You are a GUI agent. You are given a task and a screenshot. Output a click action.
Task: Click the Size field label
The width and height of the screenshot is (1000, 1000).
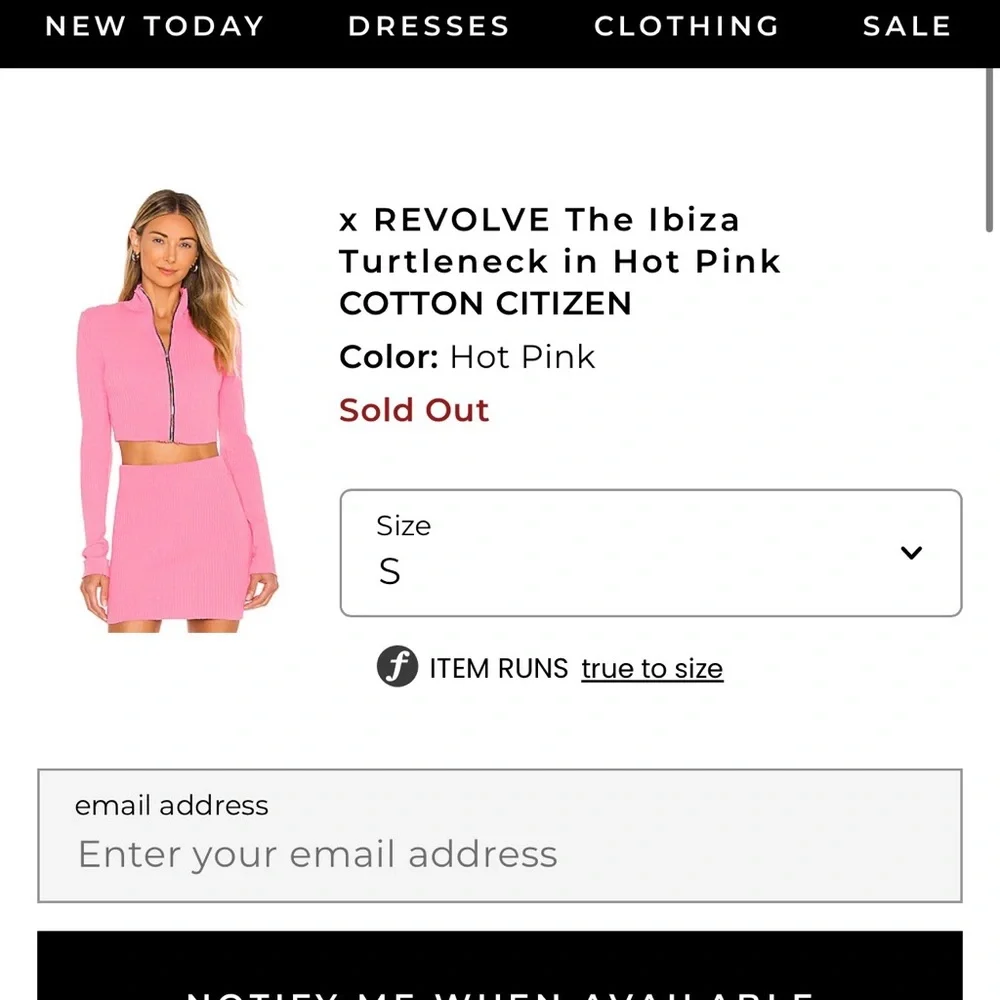(404, 525)
